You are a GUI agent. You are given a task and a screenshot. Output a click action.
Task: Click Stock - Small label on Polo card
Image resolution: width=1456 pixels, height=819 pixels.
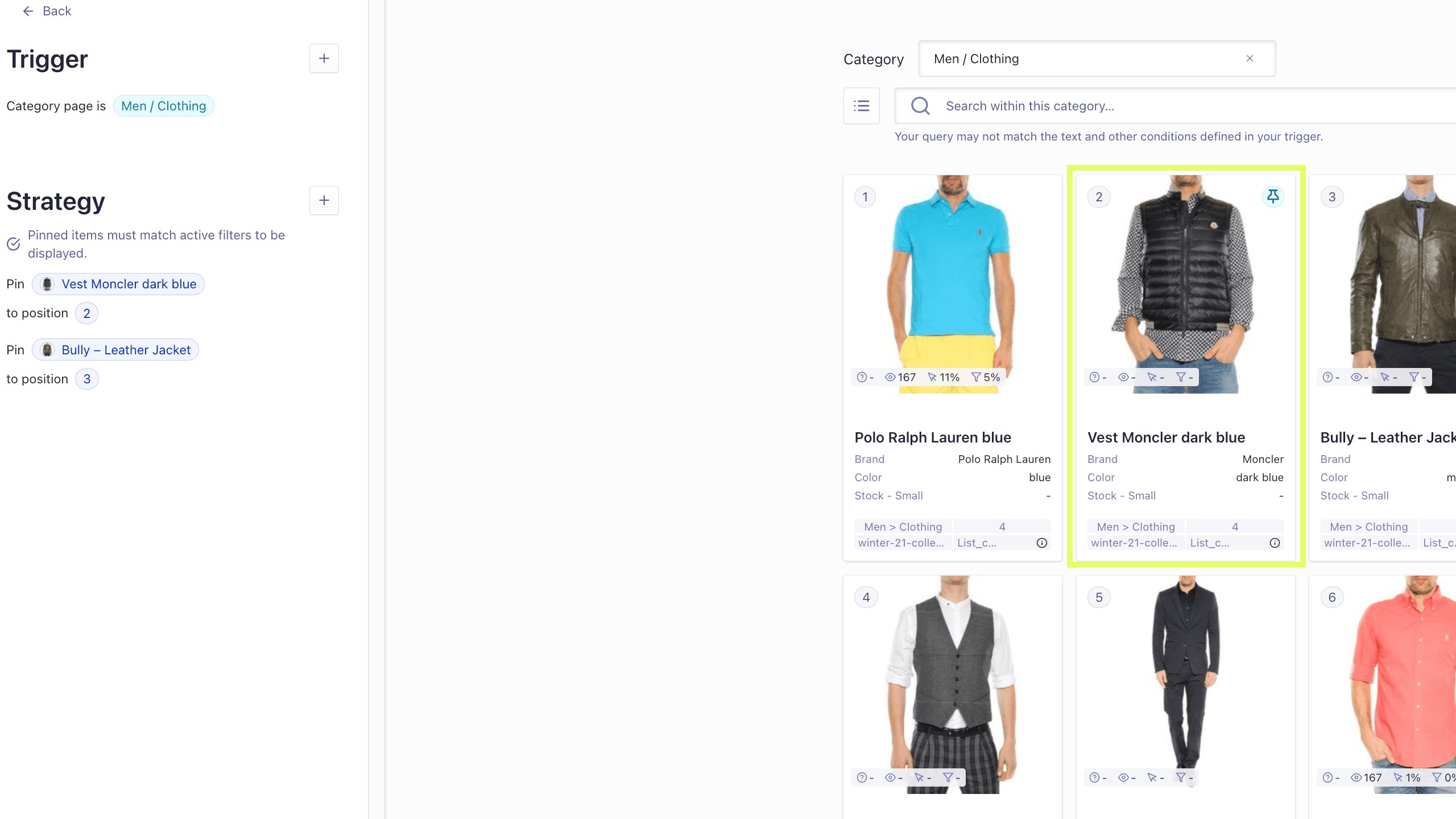(888, 496)
